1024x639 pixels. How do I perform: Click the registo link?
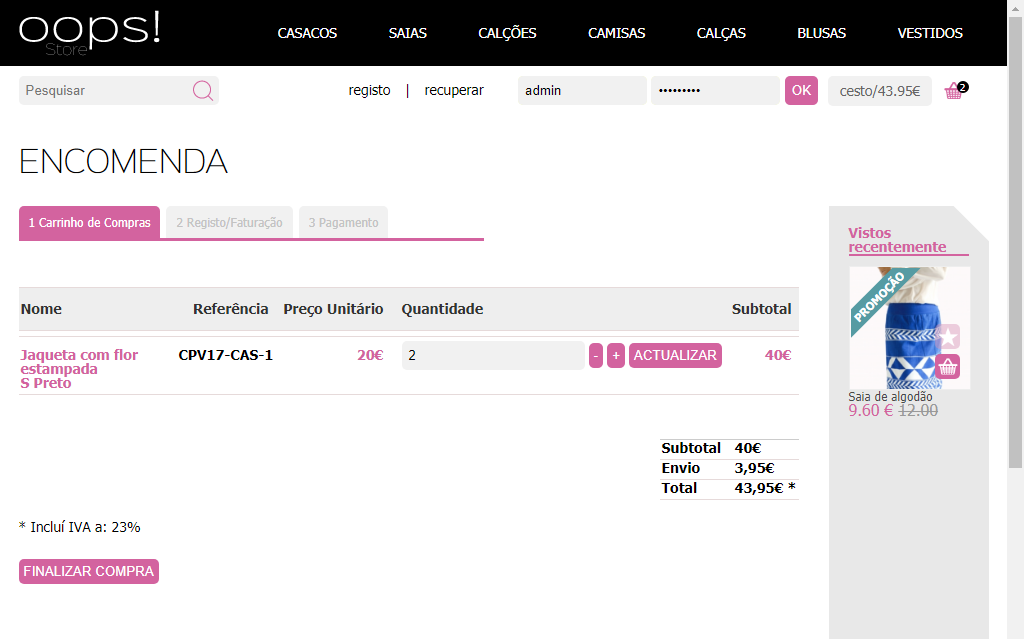(x=369, y=90)
